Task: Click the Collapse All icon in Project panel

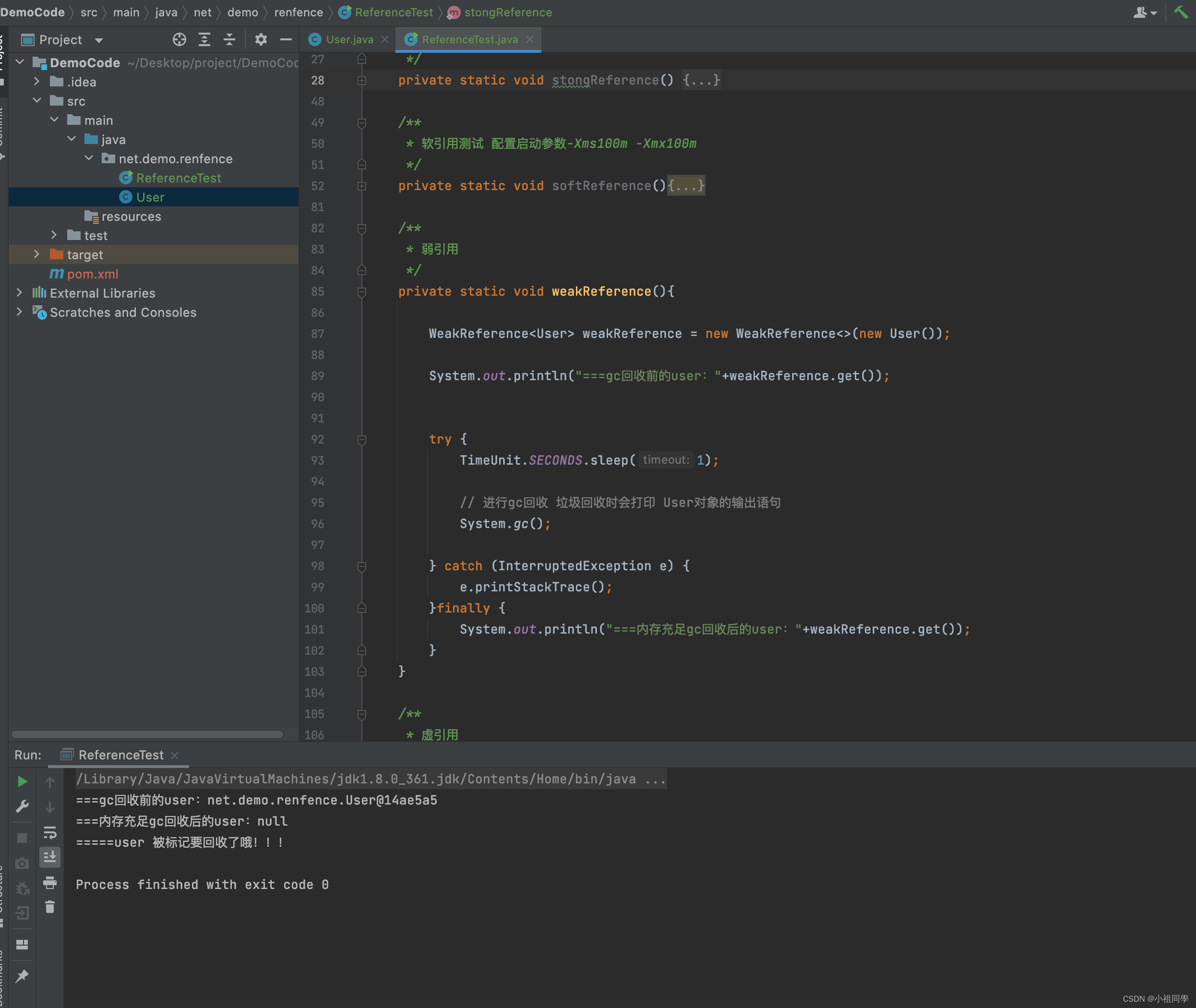Action: click(x=229, y=39)
